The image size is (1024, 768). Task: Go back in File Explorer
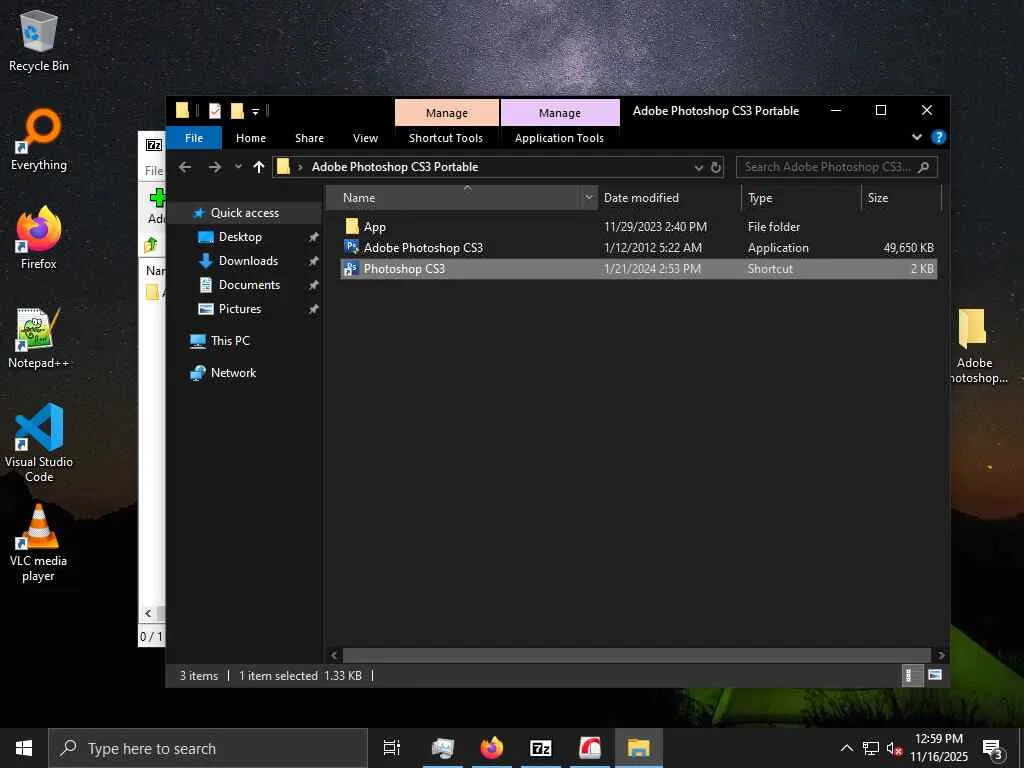pos(185,167)
